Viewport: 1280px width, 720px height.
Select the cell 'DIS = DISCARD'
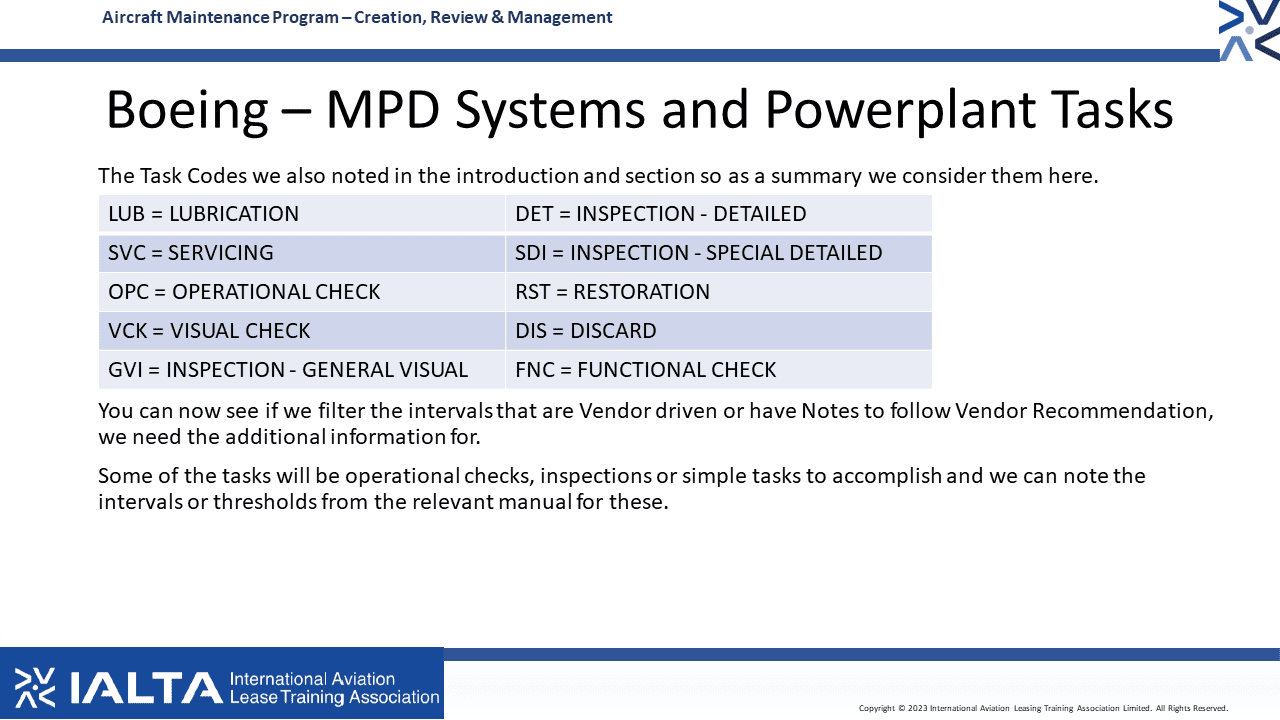click(719, 331)
